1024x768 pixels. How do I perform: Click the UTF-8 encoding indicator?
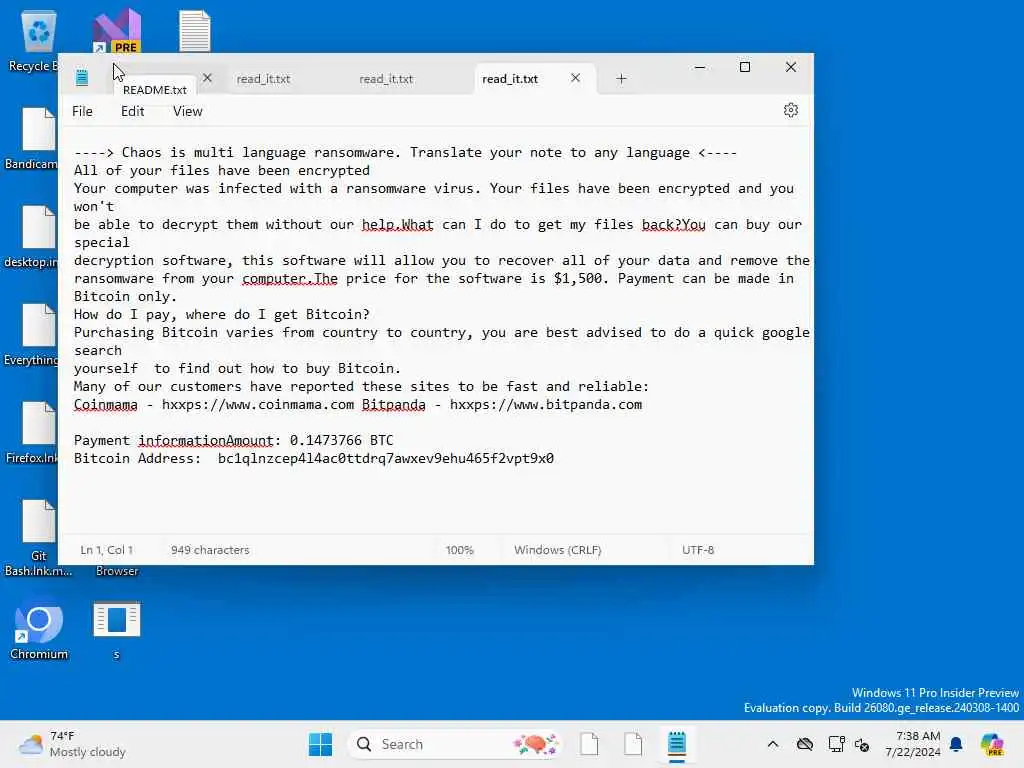(698, 550)
